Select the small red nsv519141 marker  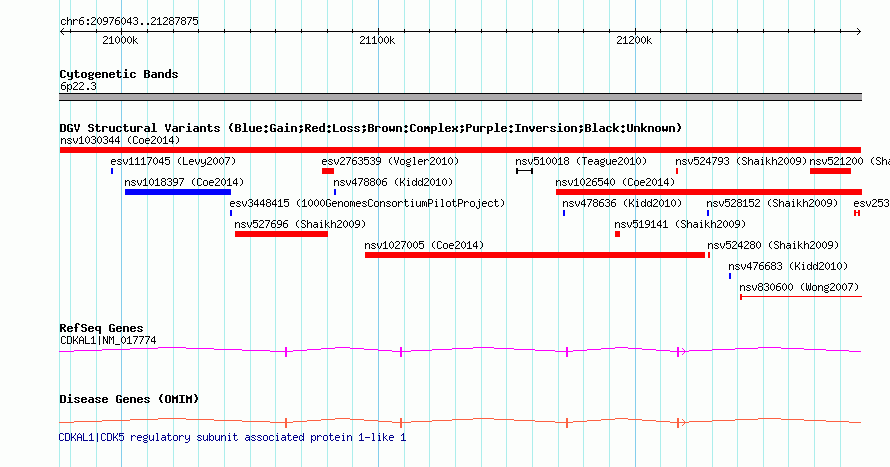point(618,234)
